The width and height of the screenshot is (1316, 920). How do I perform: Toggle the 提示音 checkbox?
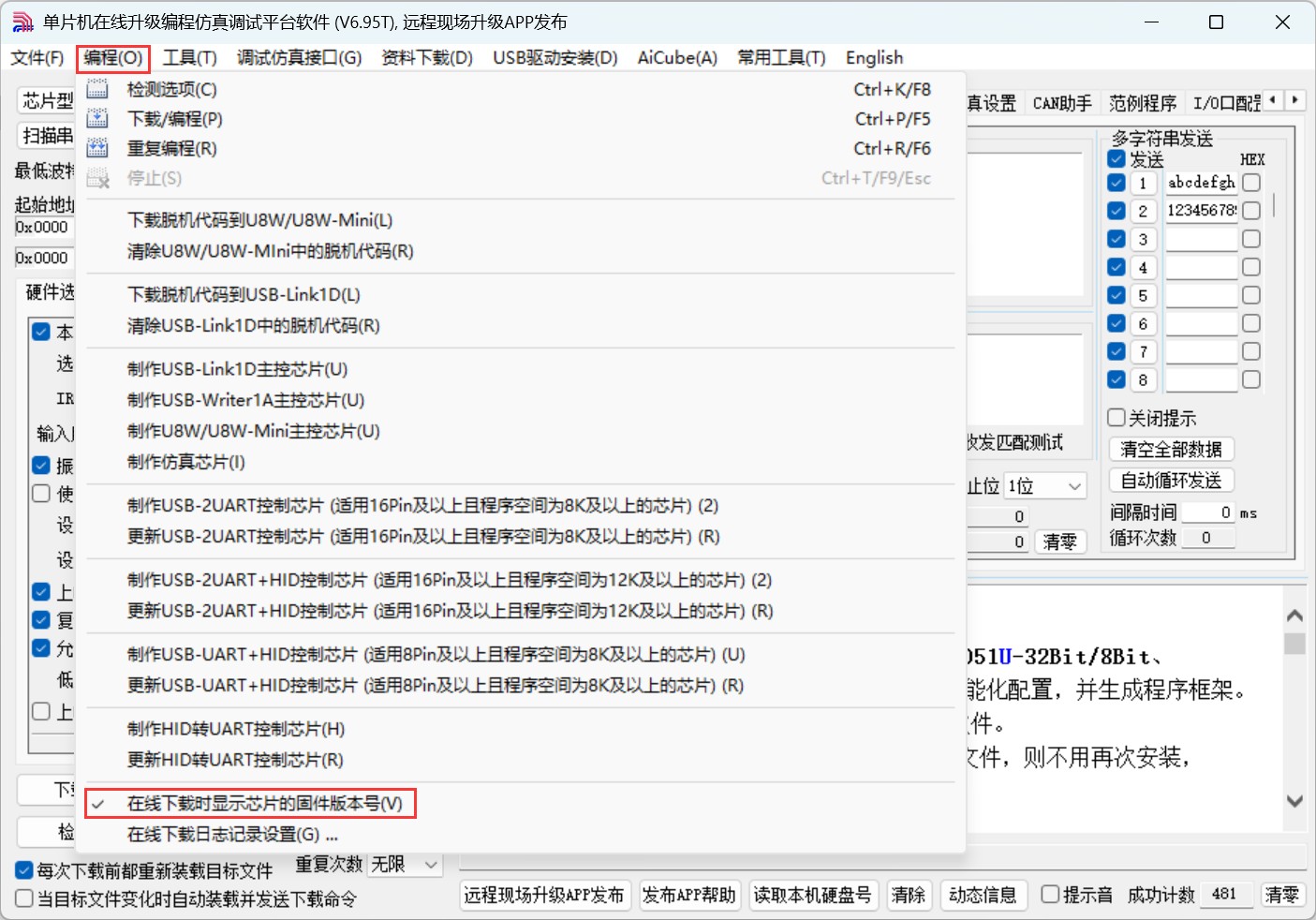(x=1051, y=895)
